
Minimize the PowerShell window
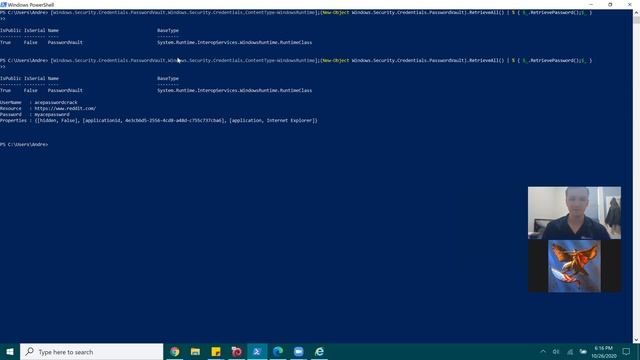(591, 4)
